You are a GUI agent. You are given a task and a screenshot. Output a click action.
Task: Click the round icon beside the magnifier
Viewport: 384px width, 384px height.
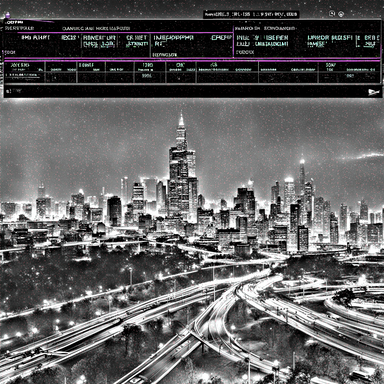click(x=341, y=14)
